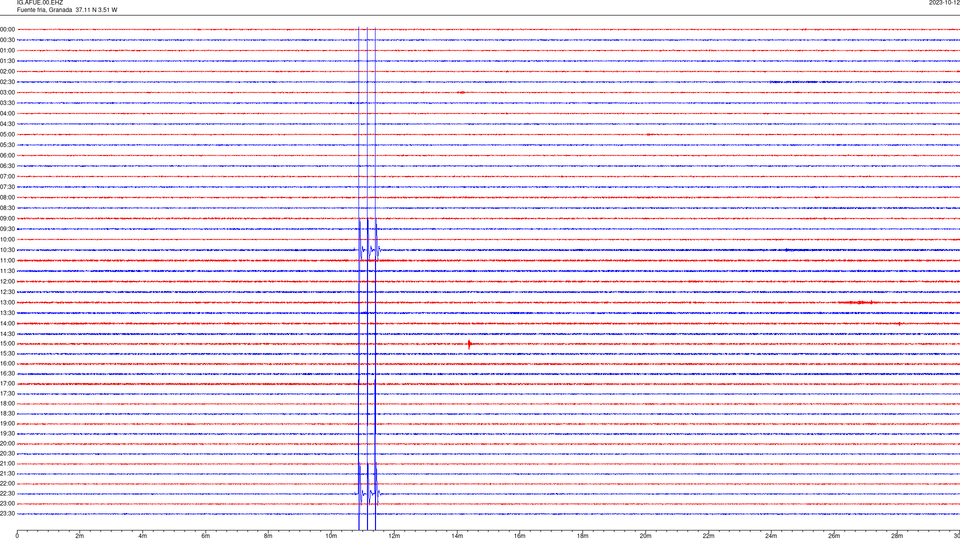Select the 12:00 time row label
Viewport: 960px width, 540px height.
point(7,282)
